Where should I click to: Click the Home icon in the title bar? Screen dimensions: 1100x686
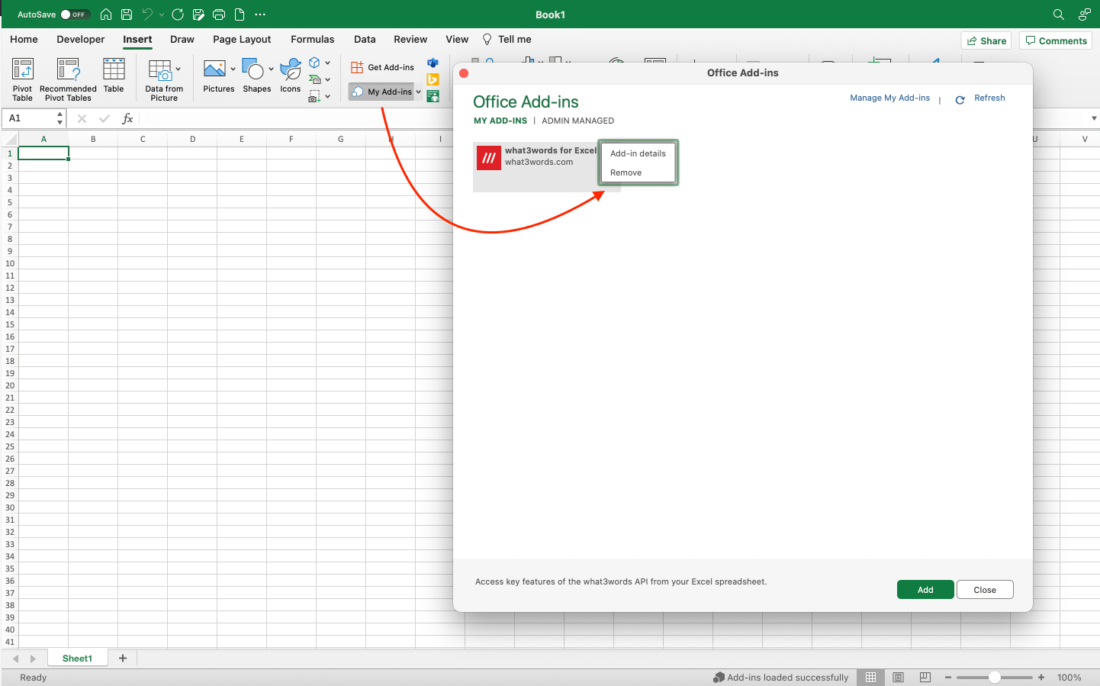[x=106, y=14]
